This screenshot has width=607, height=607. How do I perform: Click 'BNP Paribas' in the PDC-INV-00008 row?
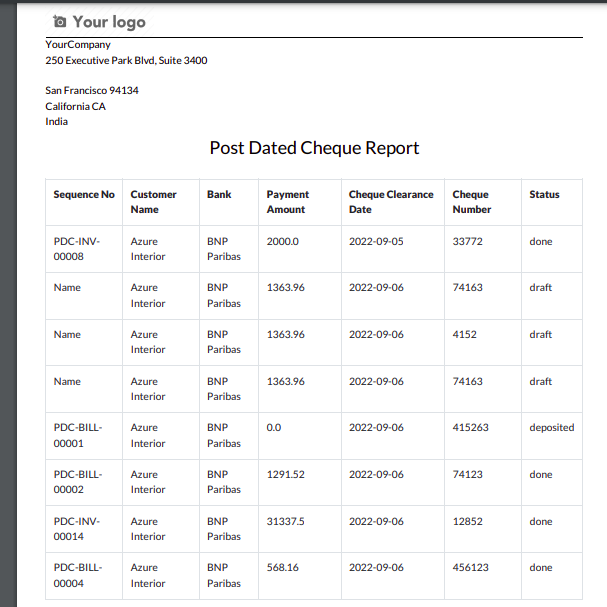pos(224,249)
